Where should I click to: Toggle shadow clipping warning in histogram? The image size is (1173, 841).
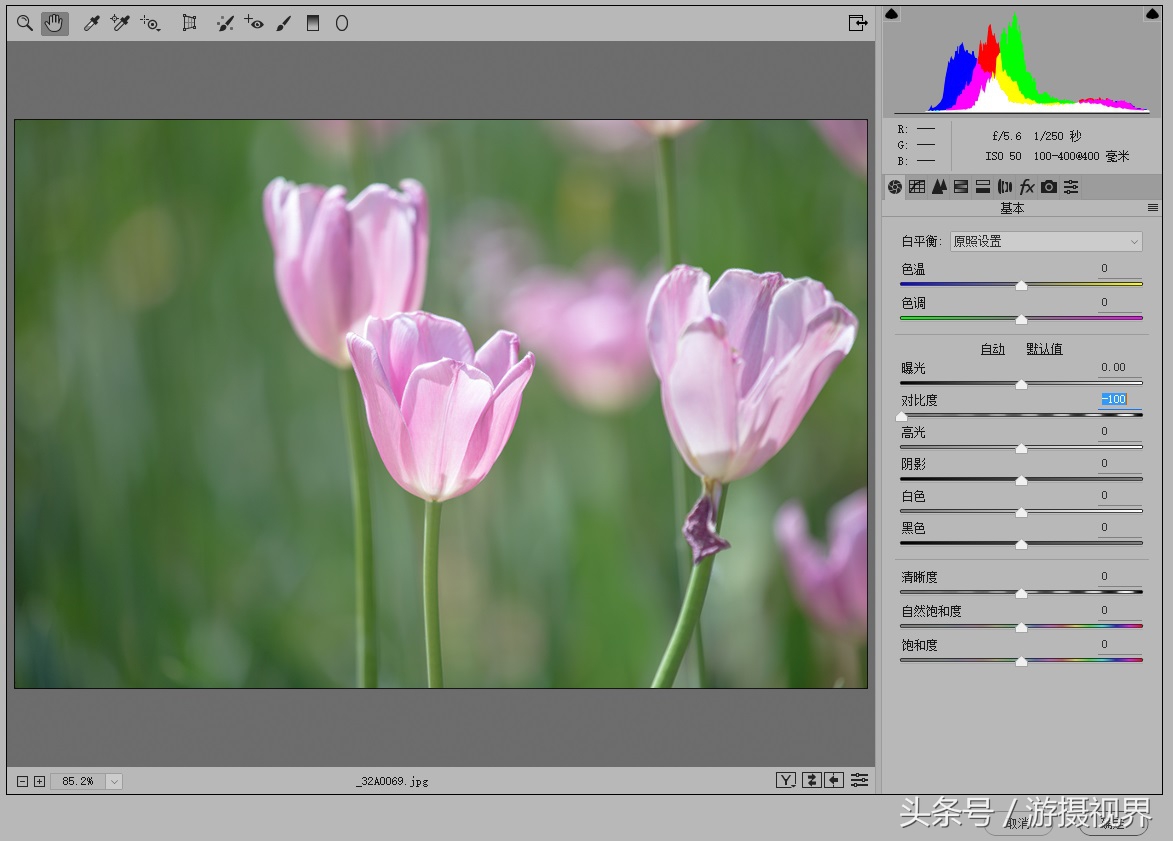[x=892, y=14]
